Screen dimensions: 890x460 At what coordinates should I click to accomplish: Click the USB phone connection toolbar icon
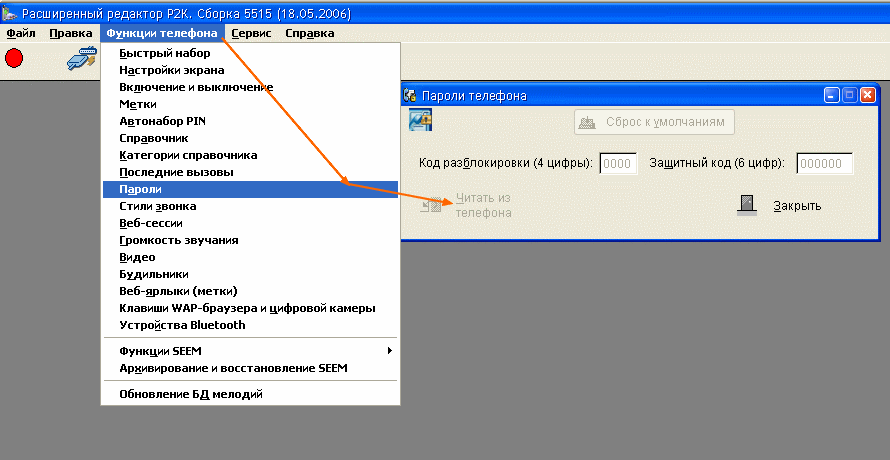82,58
